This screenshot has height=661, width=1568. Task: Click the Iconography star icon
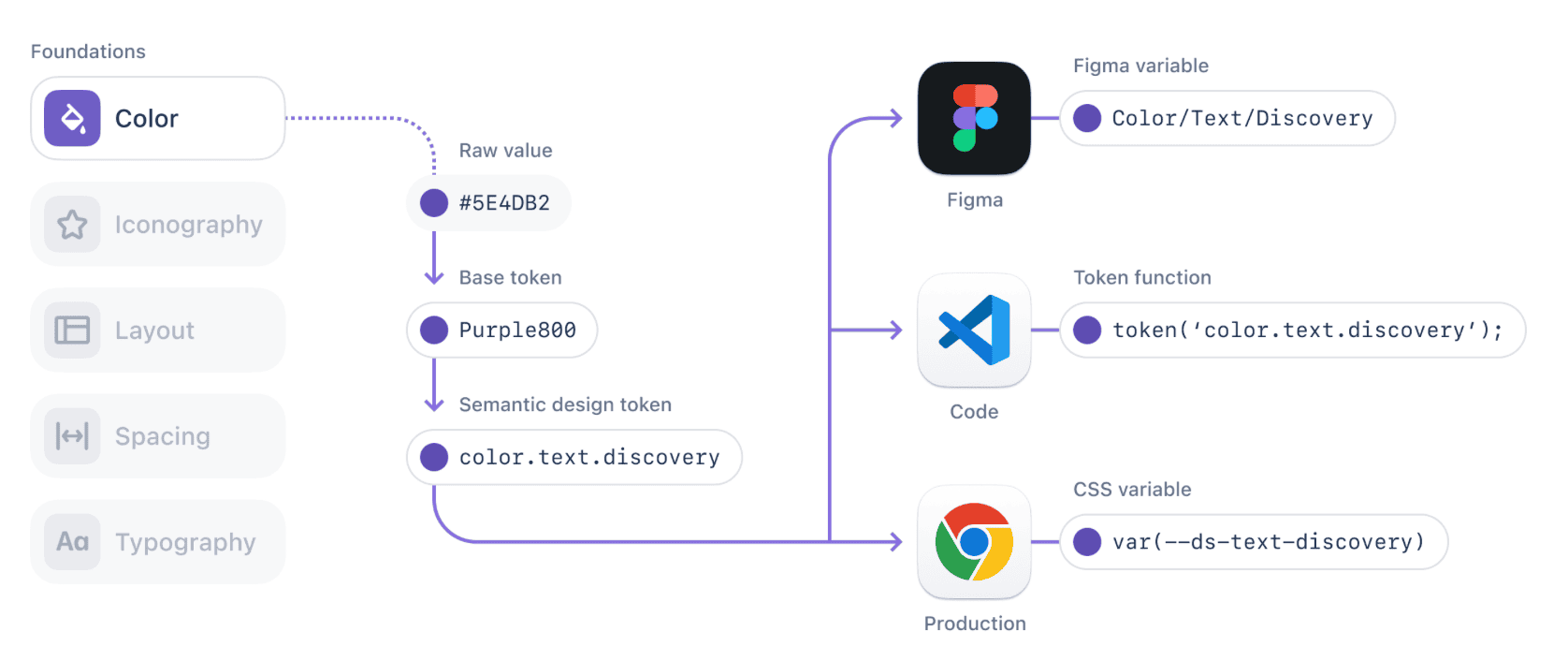click(72, 224)
